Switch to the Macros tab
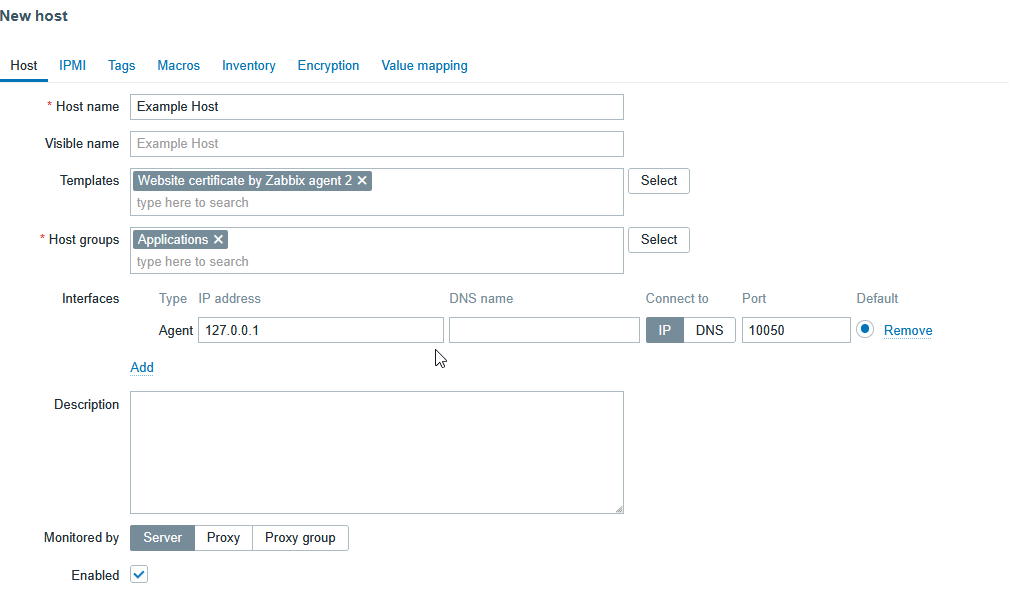This screenshot has height=592, width=1009. click(178, 66)
